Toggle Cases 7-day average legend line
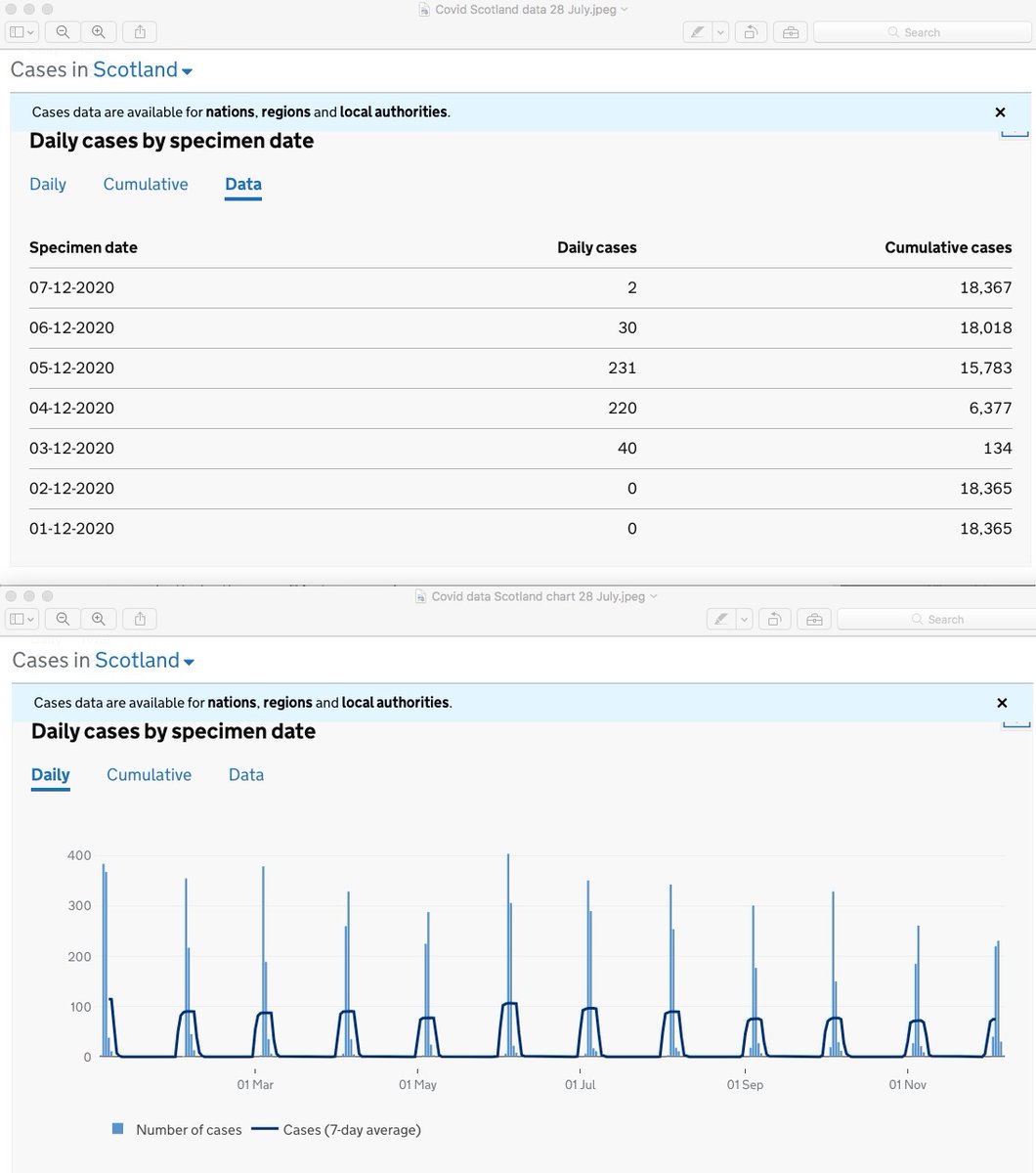This screenshot has height=1173, width=1036. [265, 1129]
